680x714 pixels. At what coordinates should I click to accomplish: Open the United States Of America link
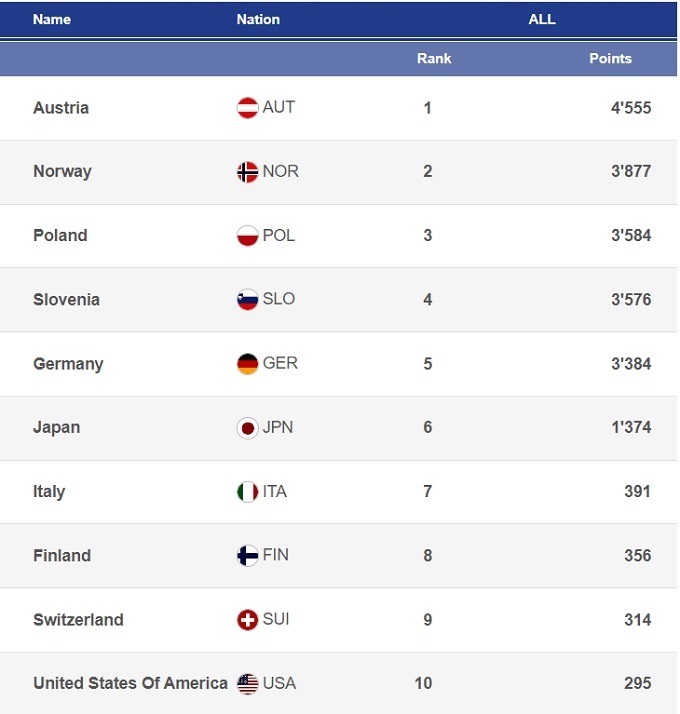pyautogui.click(x=130, y=684)
